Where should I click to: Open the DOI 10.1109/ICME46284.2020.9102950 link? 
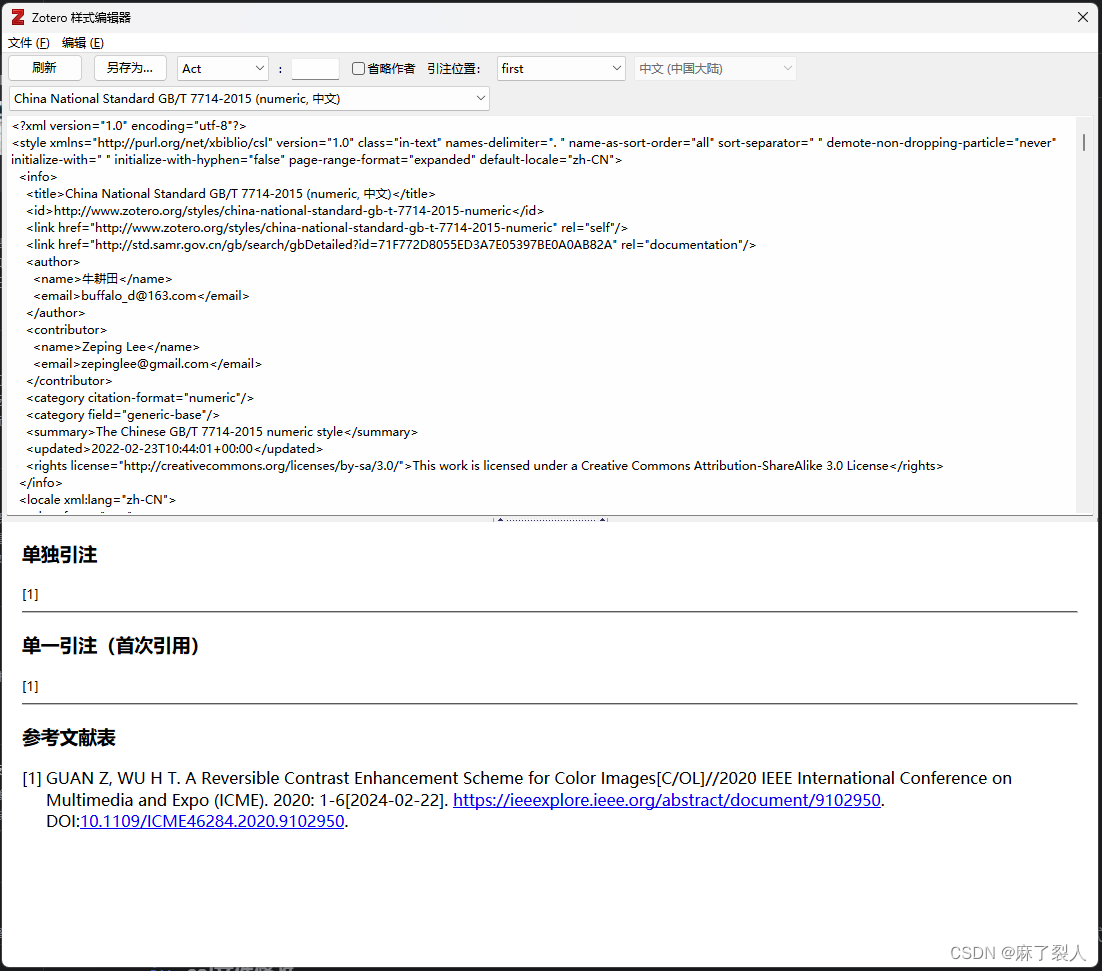pos(212,821)
